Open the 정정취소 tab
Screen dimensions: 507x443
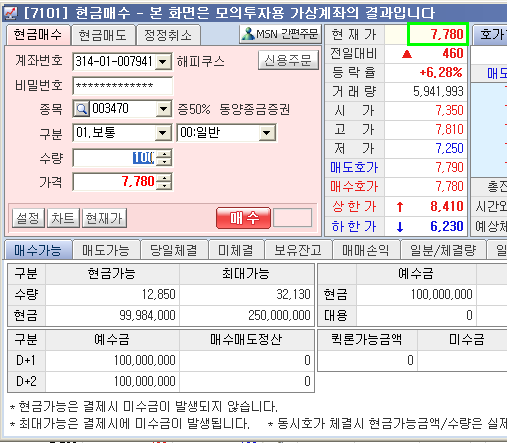[168, 35]
